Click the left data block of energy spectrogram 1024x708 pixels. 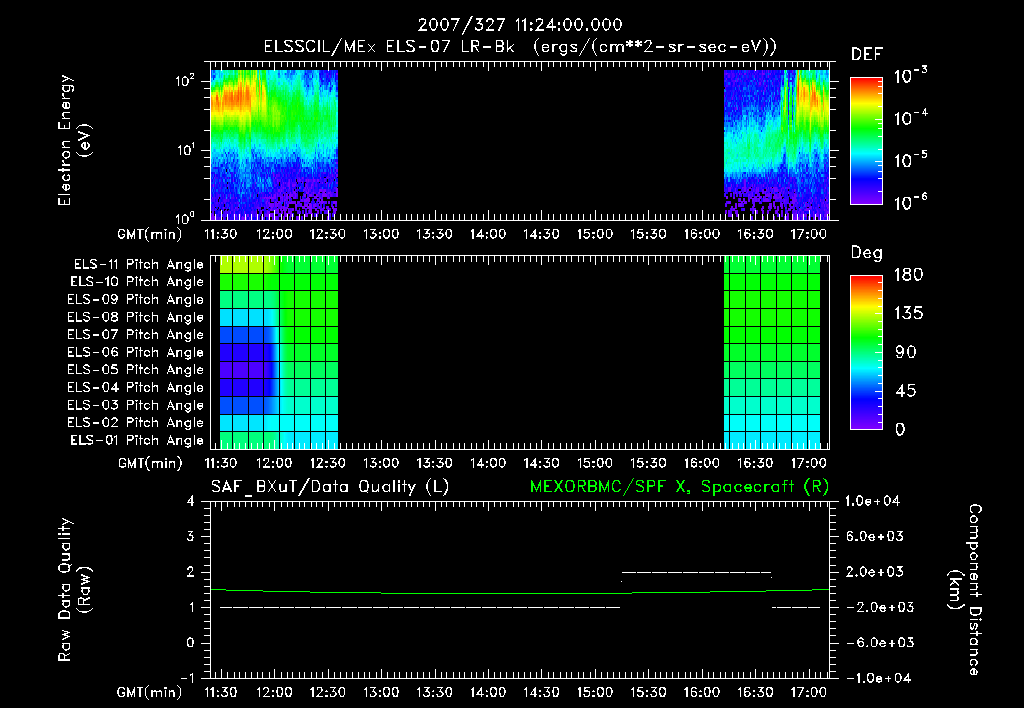[x=274, y=144]
